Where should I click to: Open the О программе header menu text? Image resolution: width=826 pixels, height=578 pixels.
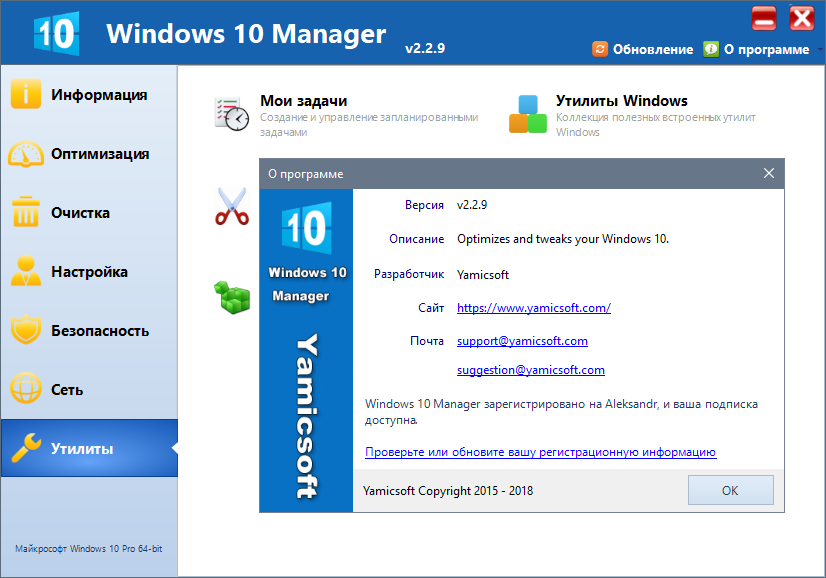[766, 50]
